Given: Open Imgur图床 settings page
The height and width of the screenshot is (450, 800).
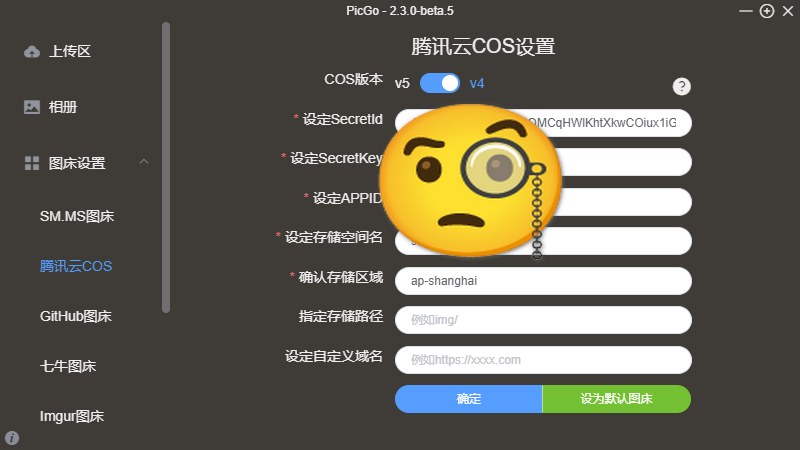Looking at the screenshot, I should coord(72,416).
